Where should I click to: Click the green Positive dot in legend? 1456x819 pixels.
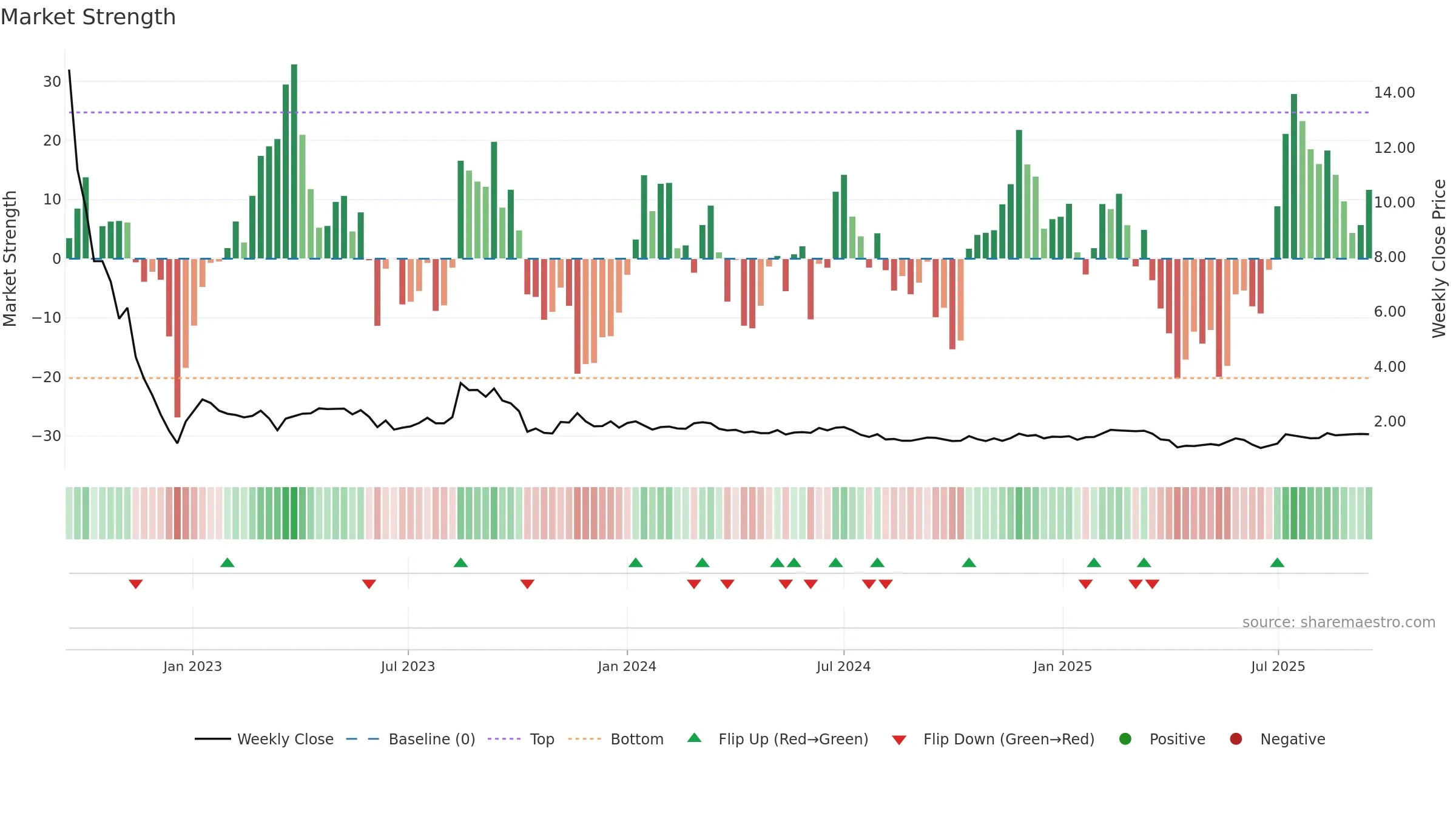1125,739
